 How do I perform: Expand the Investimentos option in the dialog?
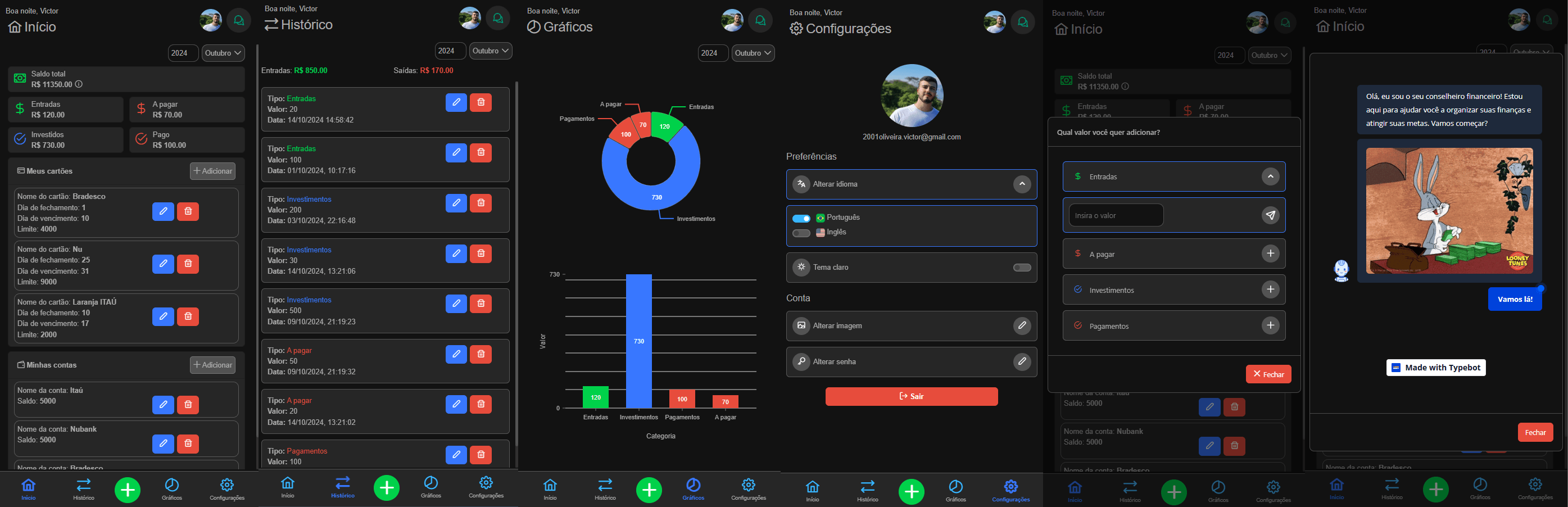pos(1270,289)
